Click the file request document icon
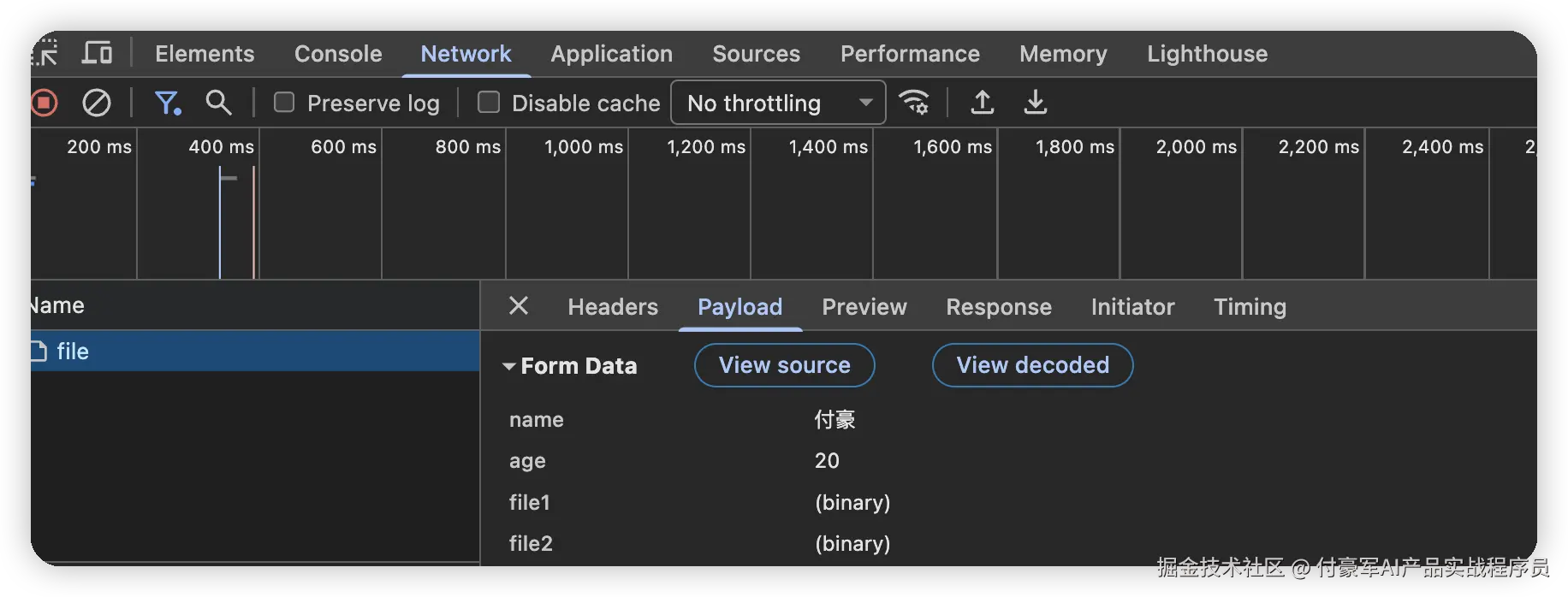1568x597 pixels. pyautogui.click(x=39, y=352)
